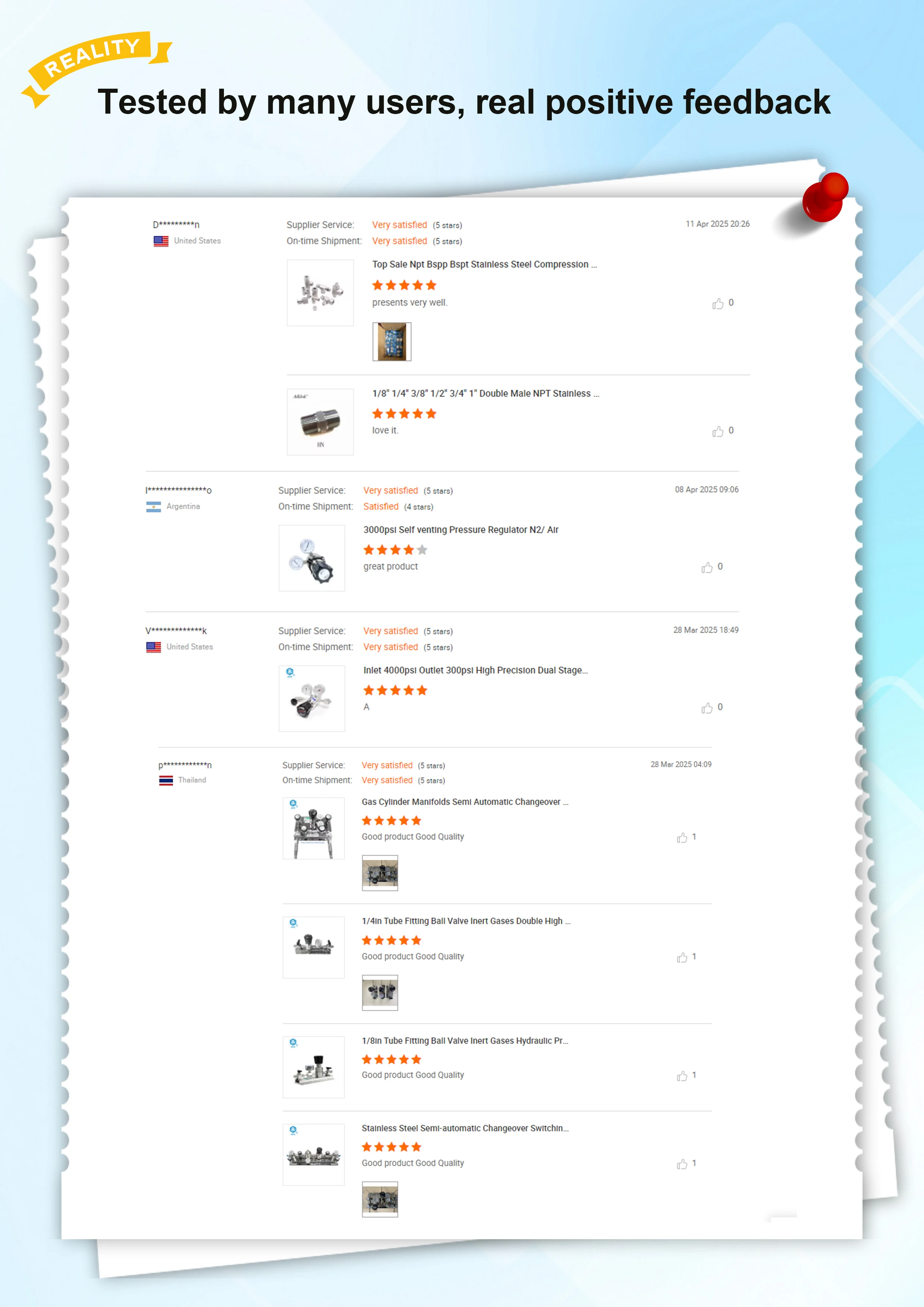Like the 'presents very well' review
This screenshot has width=924, height=1307.
click(717, 303)
